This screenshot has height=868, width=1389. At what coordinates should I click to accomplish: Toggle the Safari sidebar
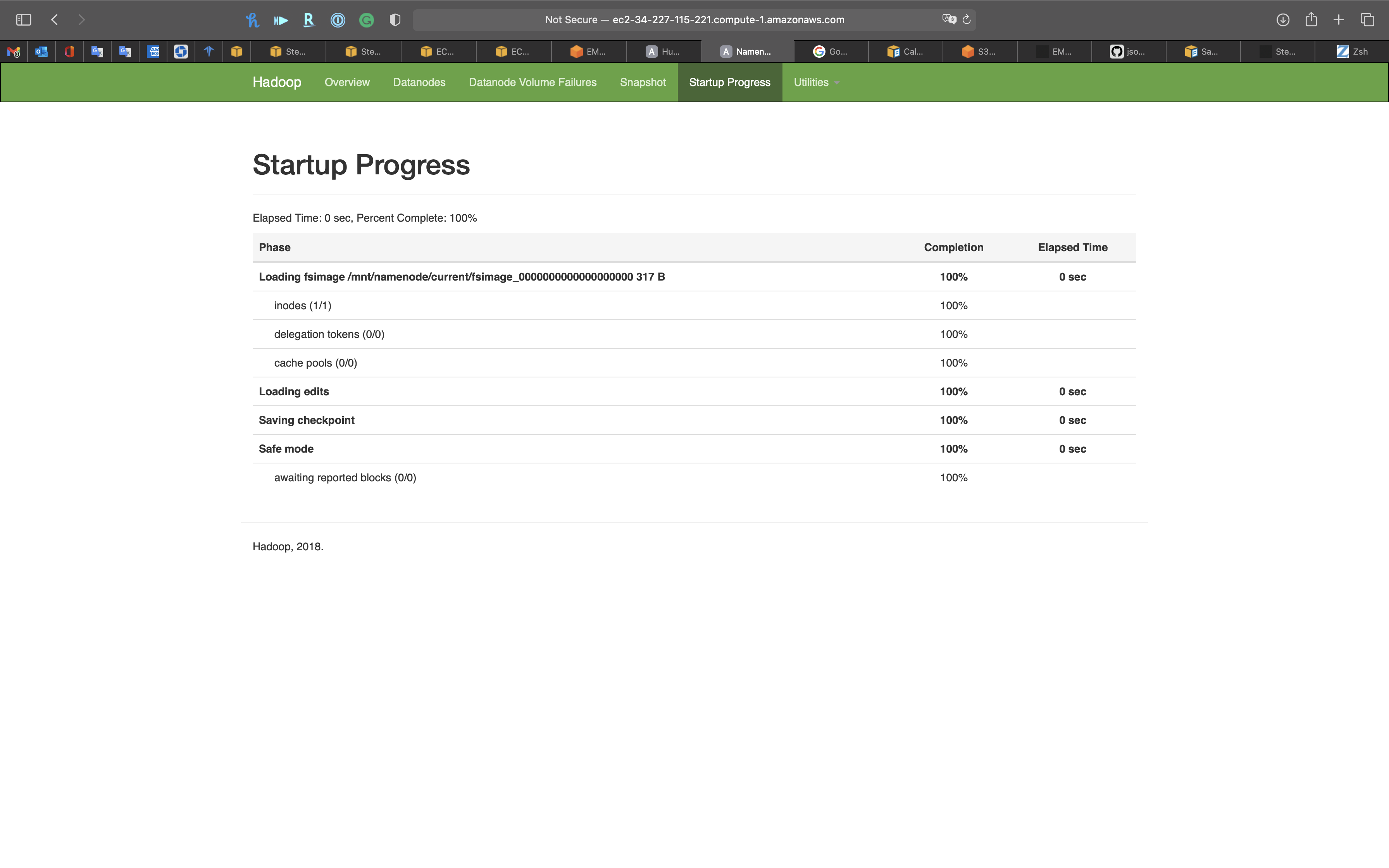[x=24, y=19]
